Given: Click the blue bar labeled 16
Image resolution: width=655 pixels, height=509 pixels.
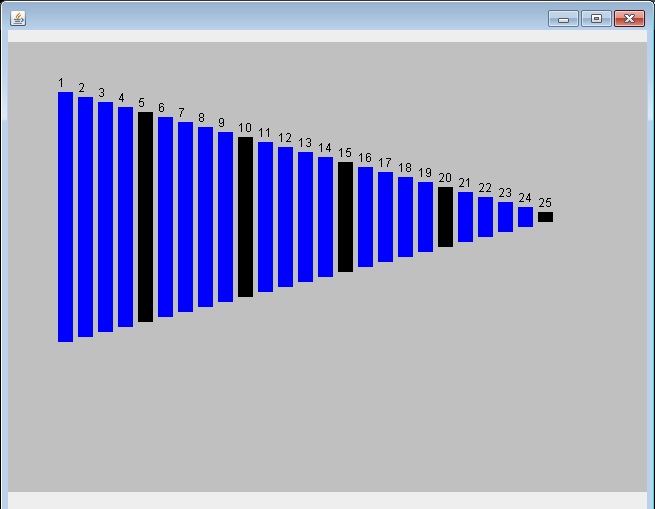Looking at the screenshot, I should coord(365,217).
